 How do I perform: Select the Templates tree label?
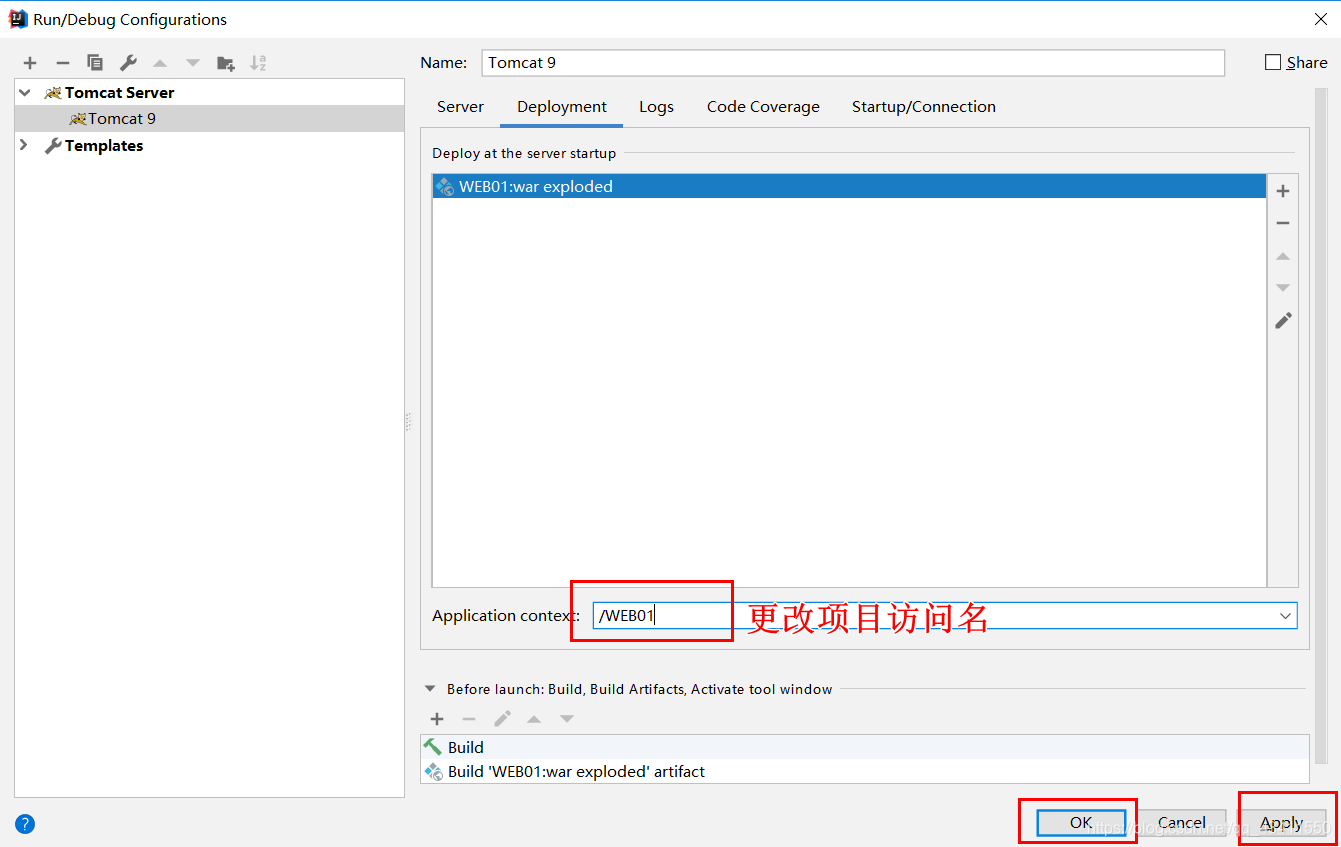[104, 146]
